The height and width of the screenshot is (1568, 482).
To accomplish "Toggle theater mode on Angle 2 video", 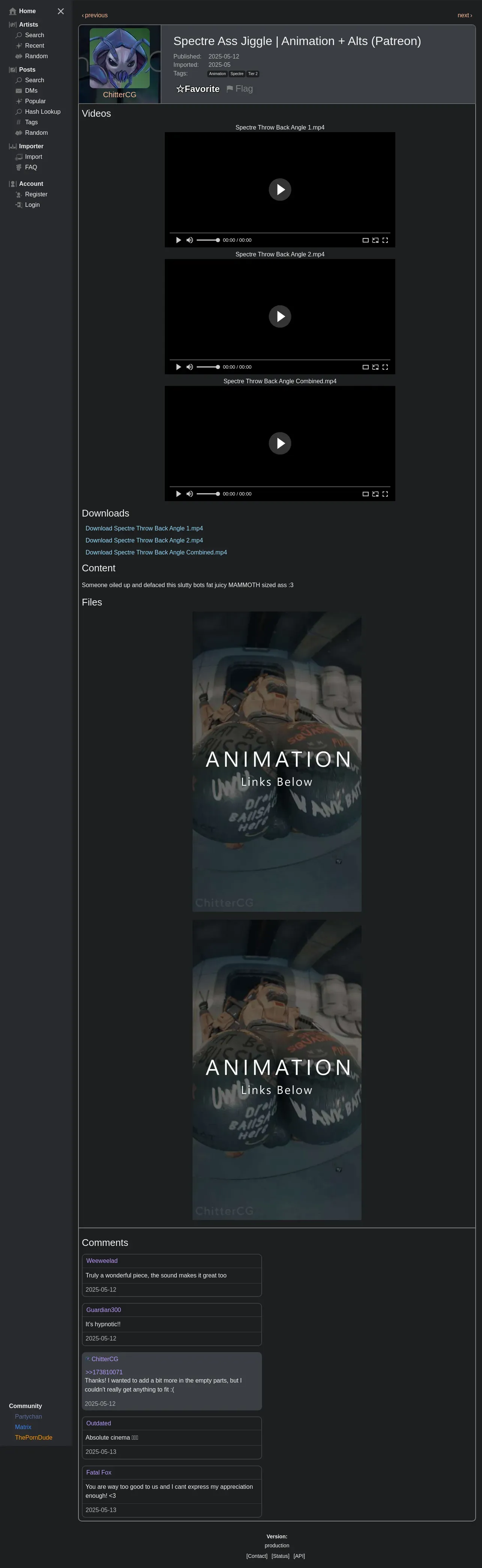I will (366, 367).
